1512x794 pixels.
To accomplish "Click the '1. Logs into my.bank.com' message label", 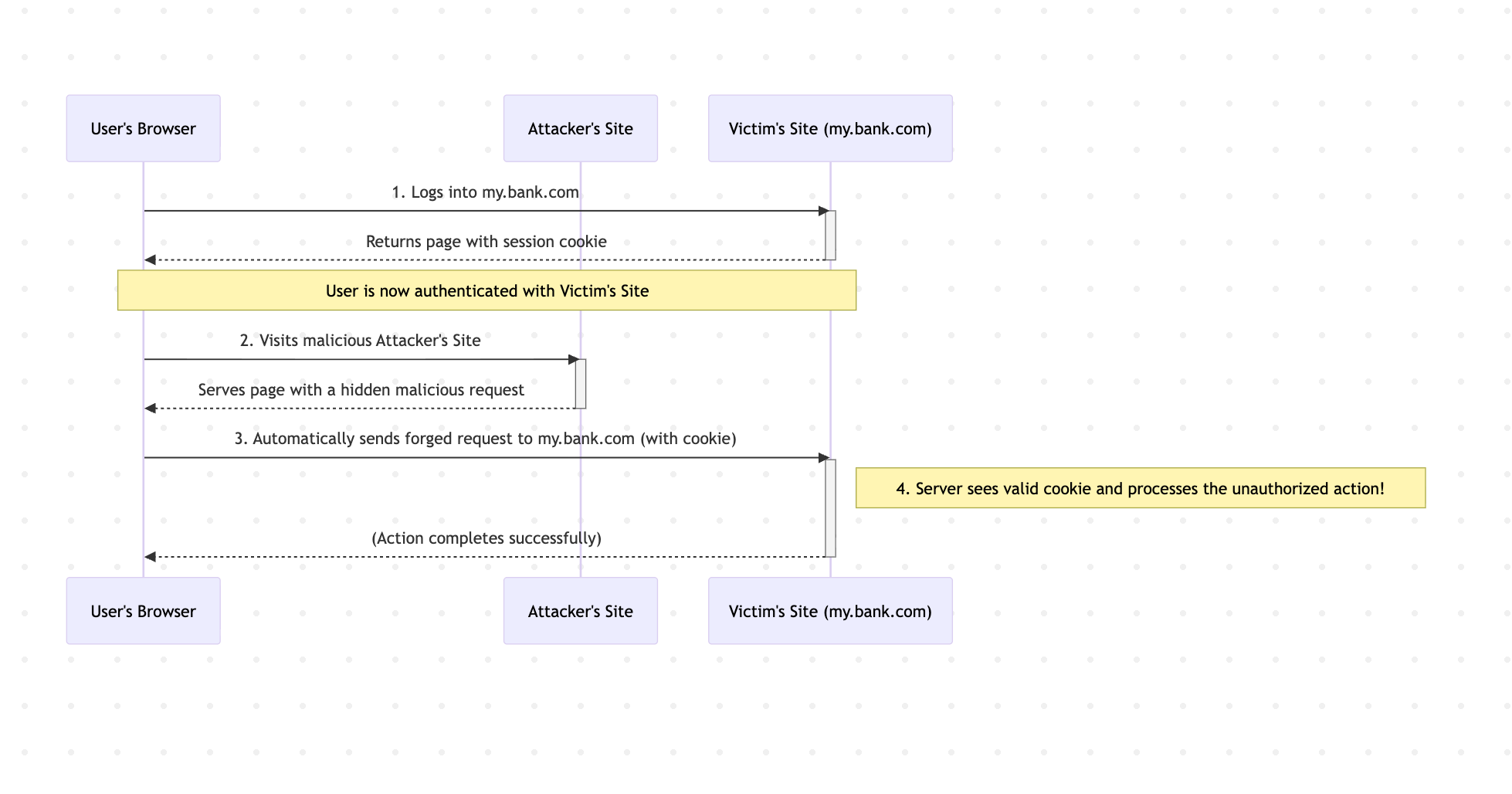I will 485,192.
